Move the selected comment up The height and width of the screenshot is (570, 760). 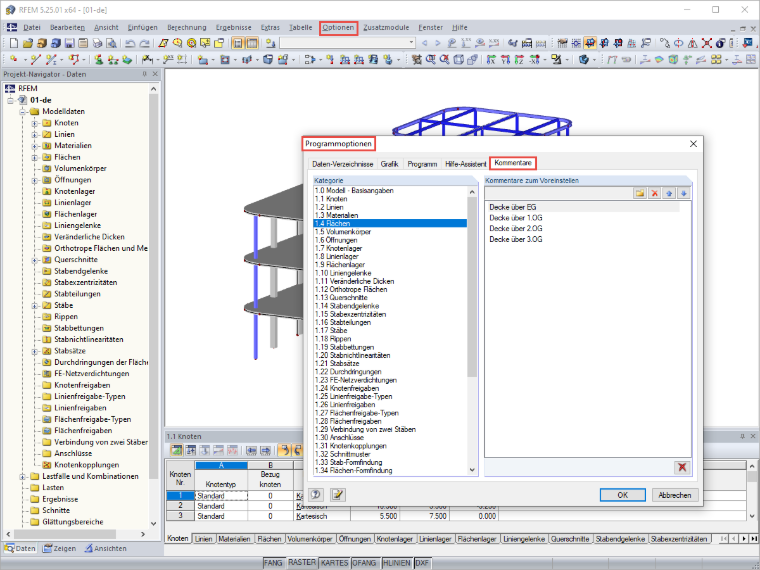pos(669,193)
